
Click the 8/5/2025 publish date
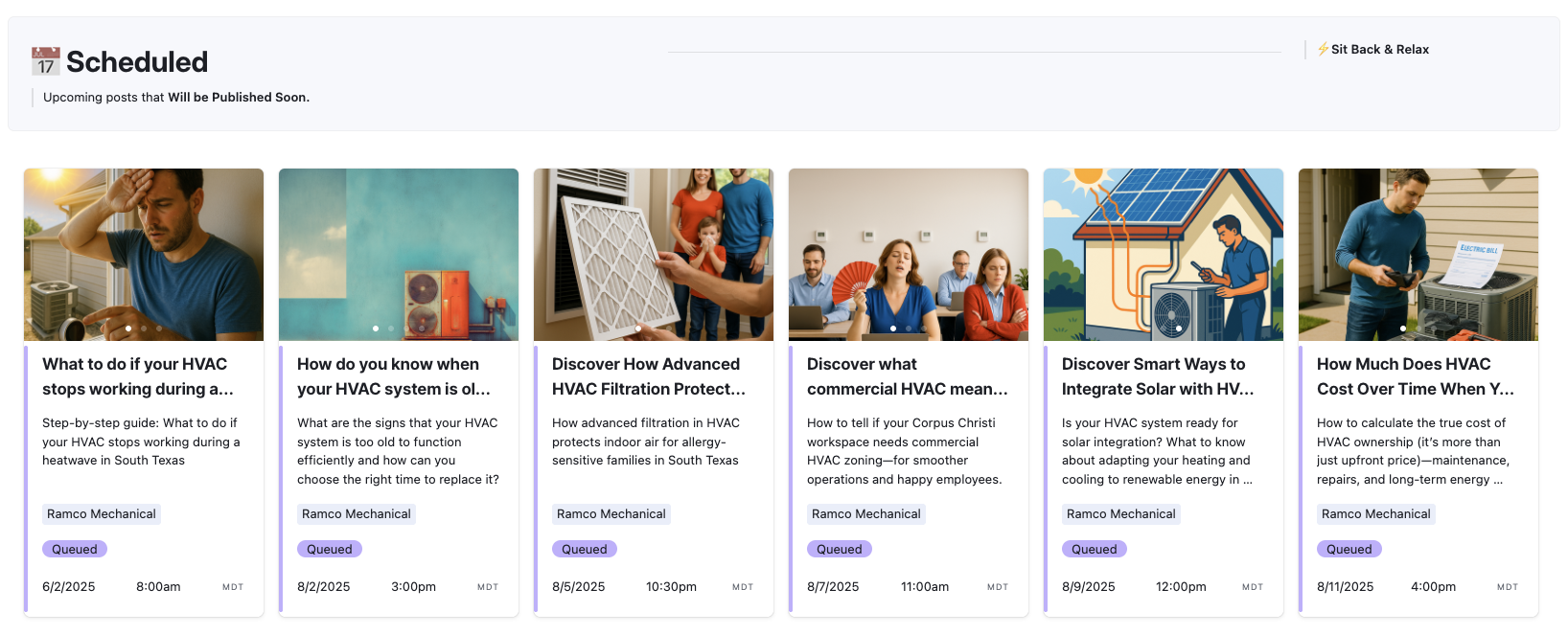click(x=579, y=587)
